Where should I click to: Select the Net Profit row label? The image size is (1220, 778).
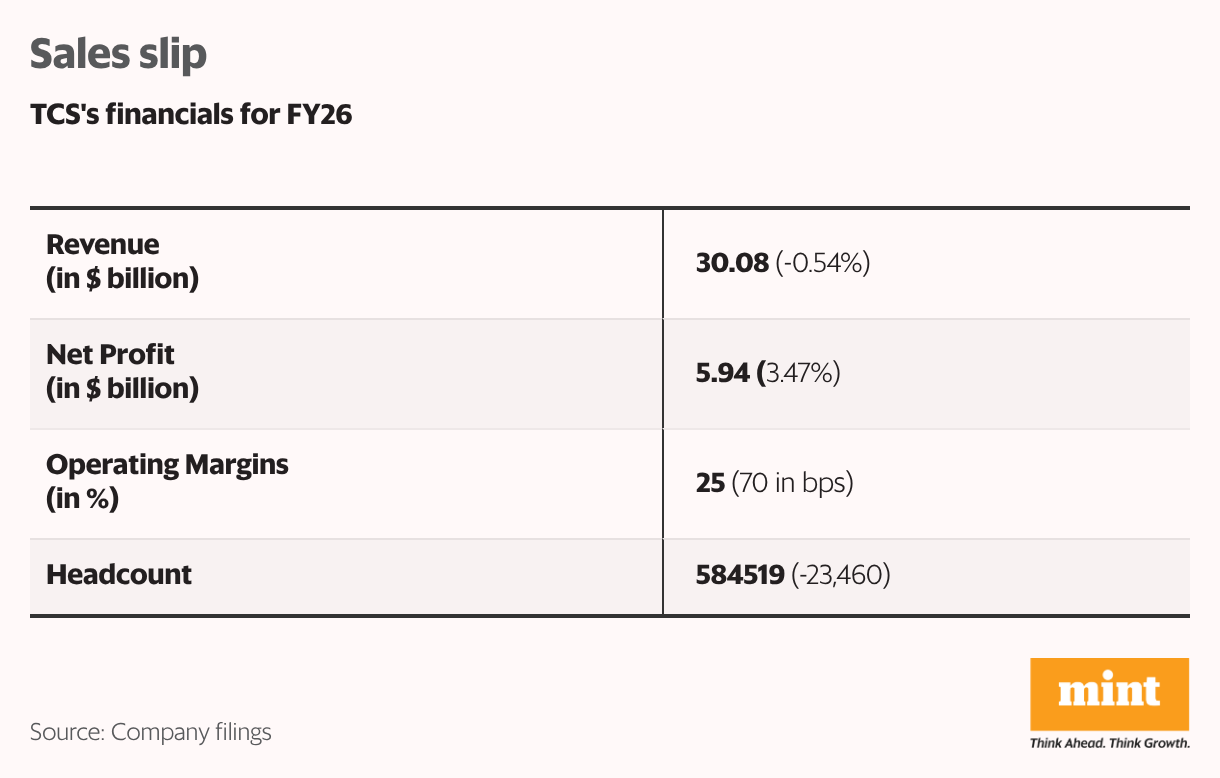(111, 355)
